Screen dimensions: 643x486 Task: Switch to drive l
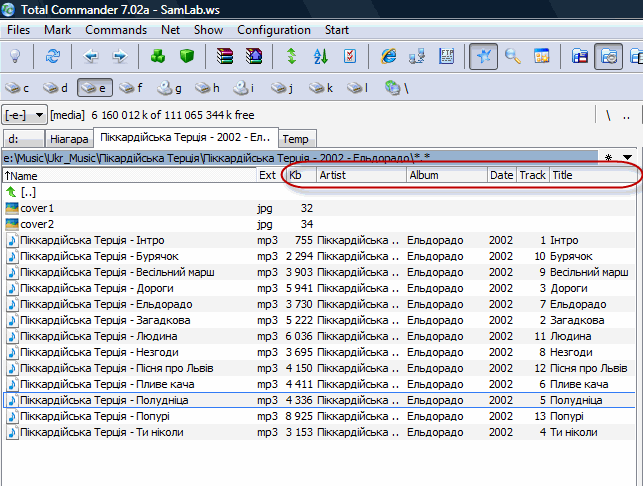coord(358,88)
